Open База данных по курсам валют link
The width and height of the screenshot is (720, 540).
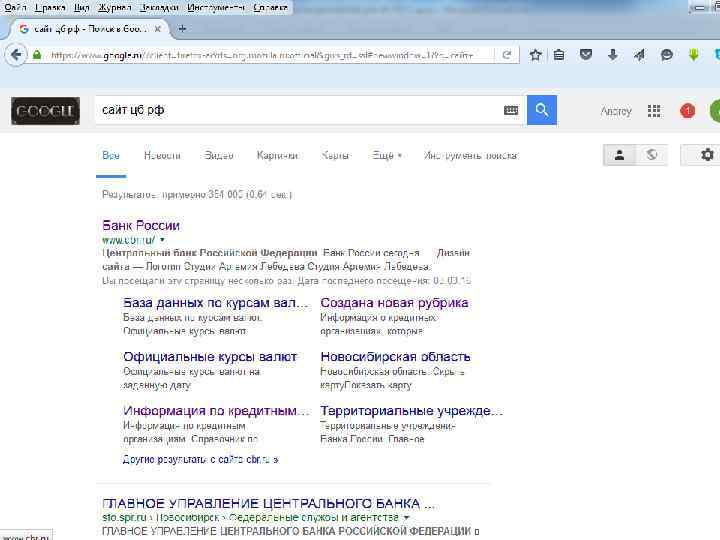click(215, 303)
